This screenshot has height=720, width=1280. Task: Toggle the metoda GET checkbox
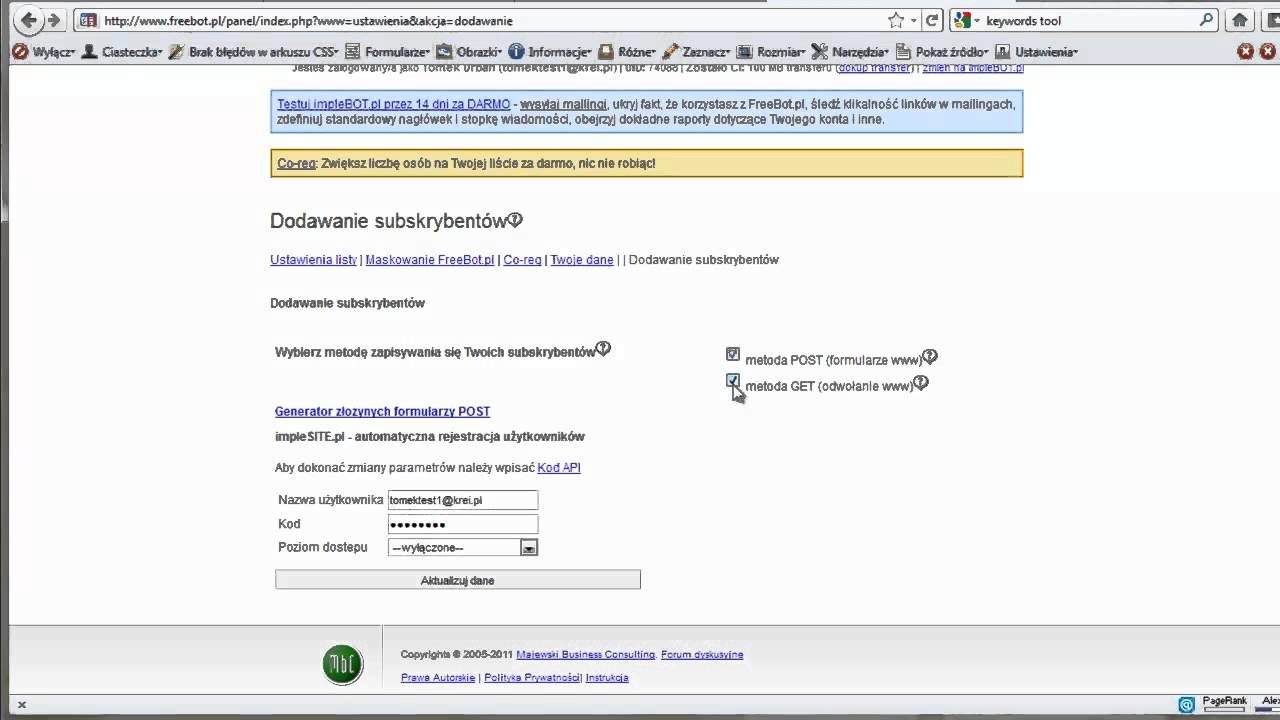(733, 381)
